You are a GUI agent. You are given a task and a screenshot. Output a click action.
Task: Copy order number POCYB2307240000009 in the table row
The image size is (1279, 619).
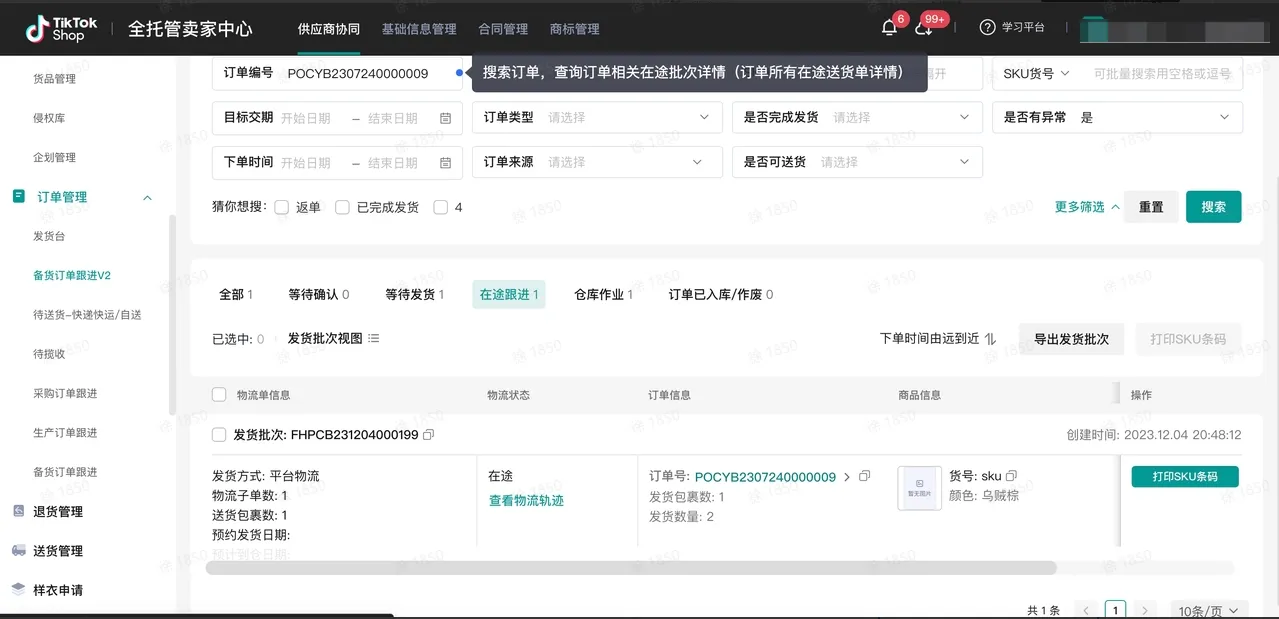pos(865,476)
